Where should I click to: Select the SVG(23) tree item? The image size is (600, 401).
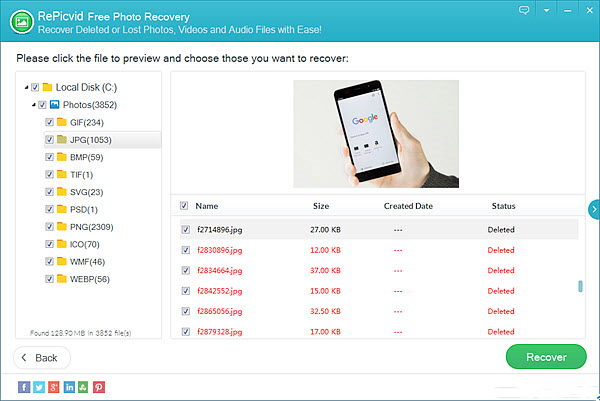[86, 192]
